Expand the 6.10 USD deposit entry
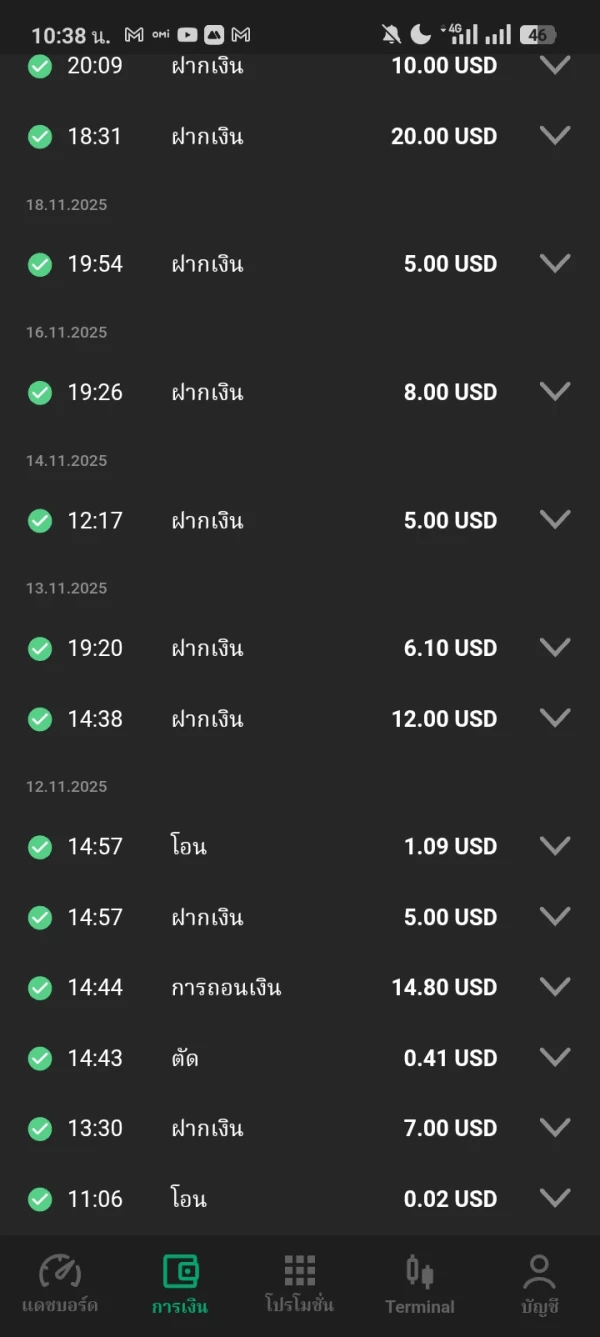 (x=554, y=647)
